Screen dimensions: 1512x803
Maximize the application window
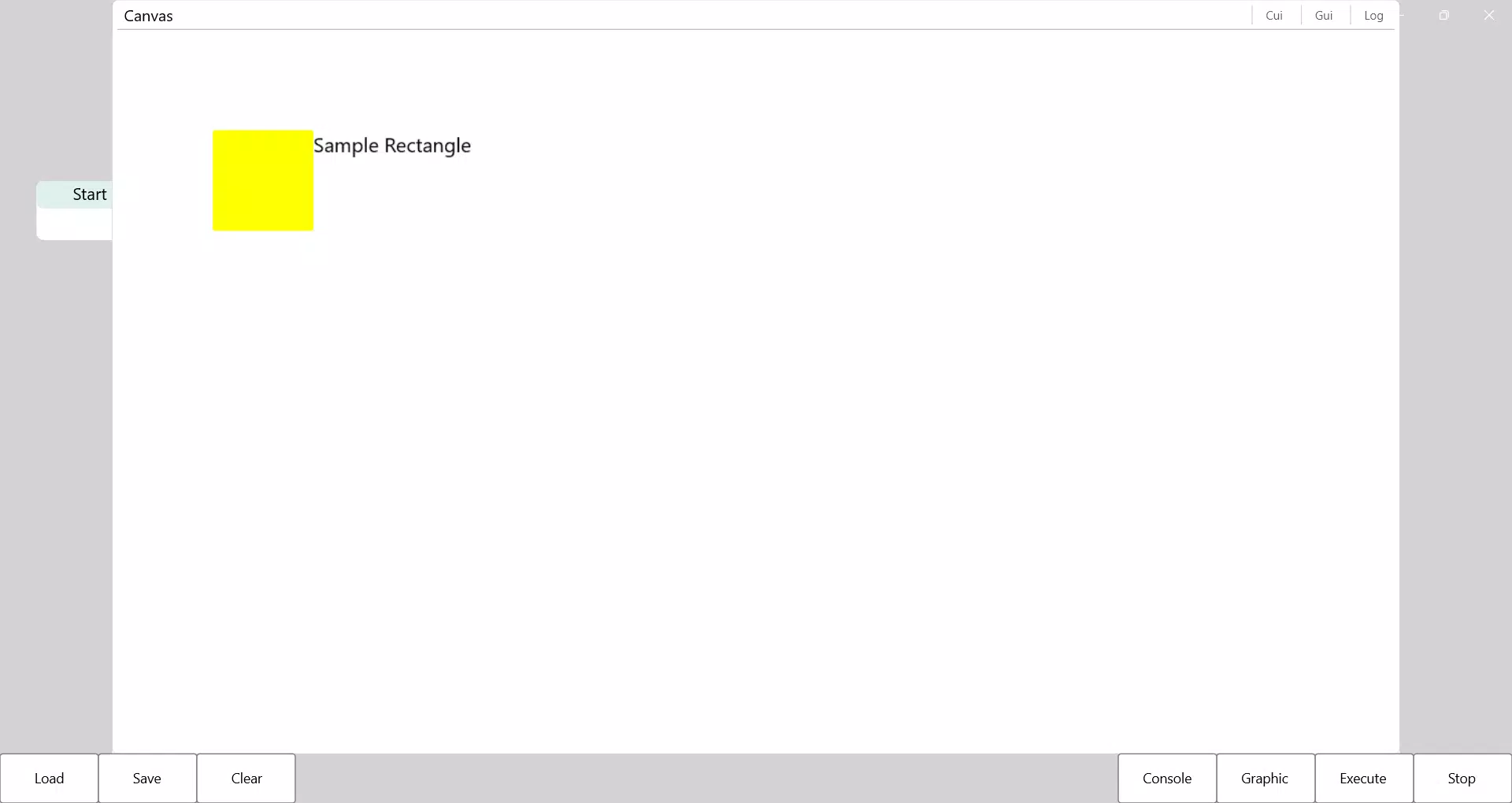point(1444,16)
